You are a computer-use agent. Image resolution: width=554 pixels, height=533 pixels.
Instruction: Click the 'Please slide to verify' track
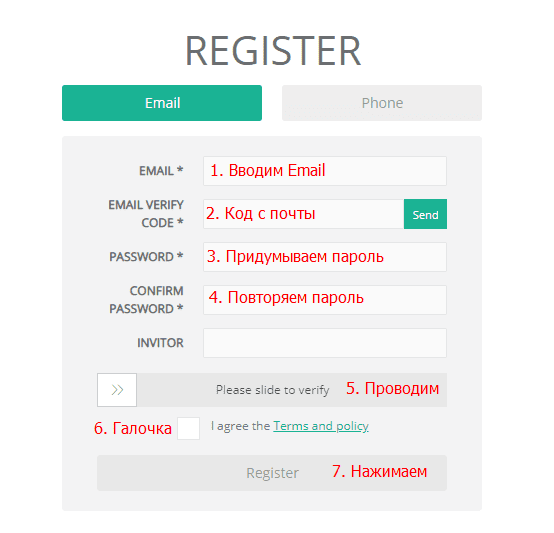292,390
